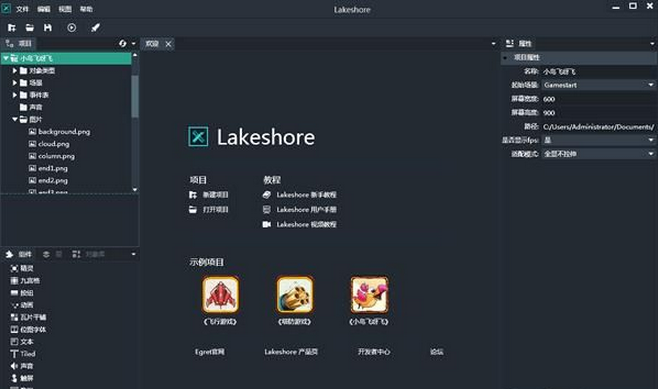This screenshot has height=389, width=658.
Task: Select the Tiled component icon
Action: pyautogui.click(x=14, y=354)
